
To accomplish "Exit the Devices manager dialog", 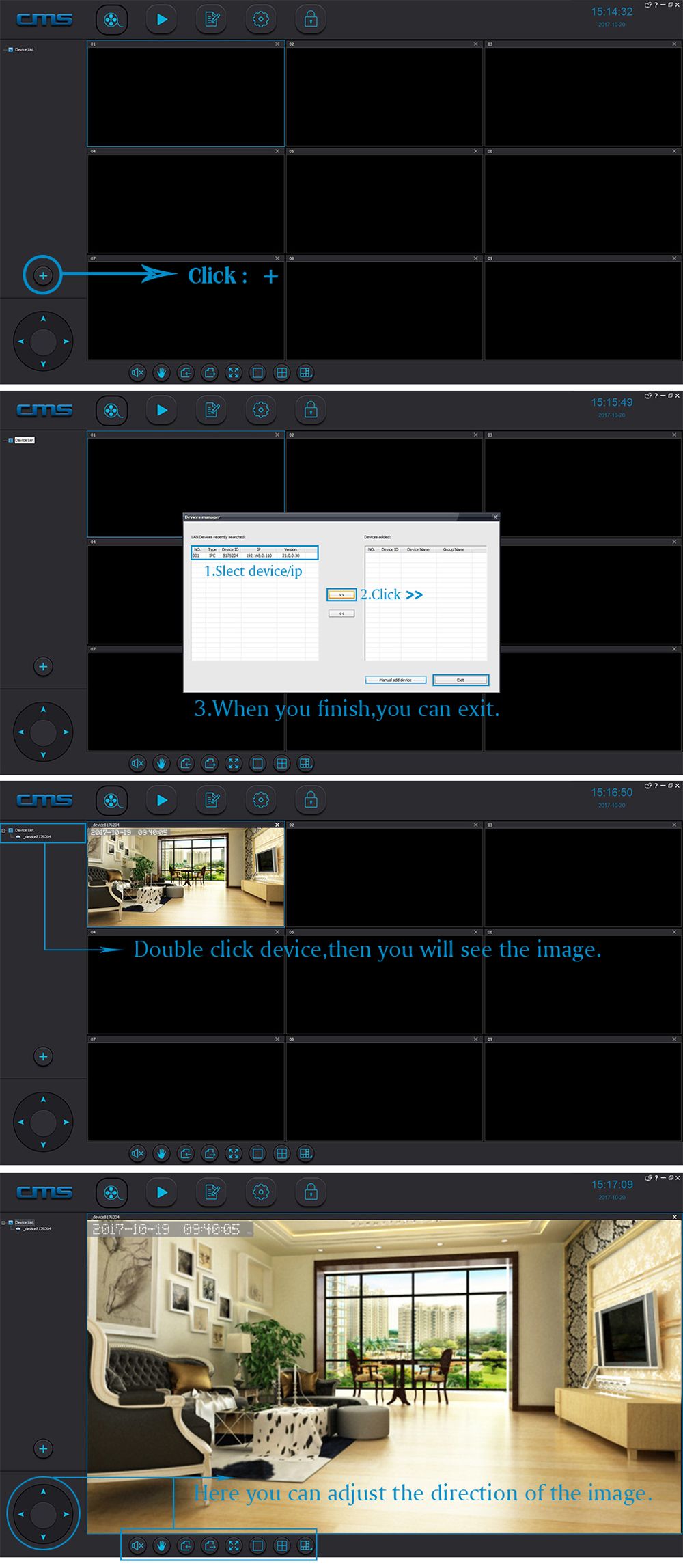I will pyautogui.click(x=460, y=680).
